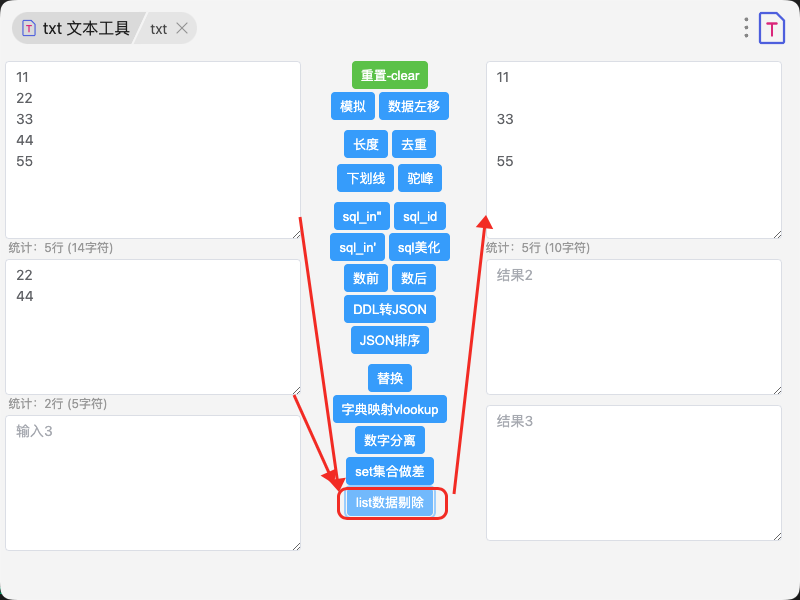
Task: Click the 长度 button
Action: pyautogui.click(x=366, y=144)
